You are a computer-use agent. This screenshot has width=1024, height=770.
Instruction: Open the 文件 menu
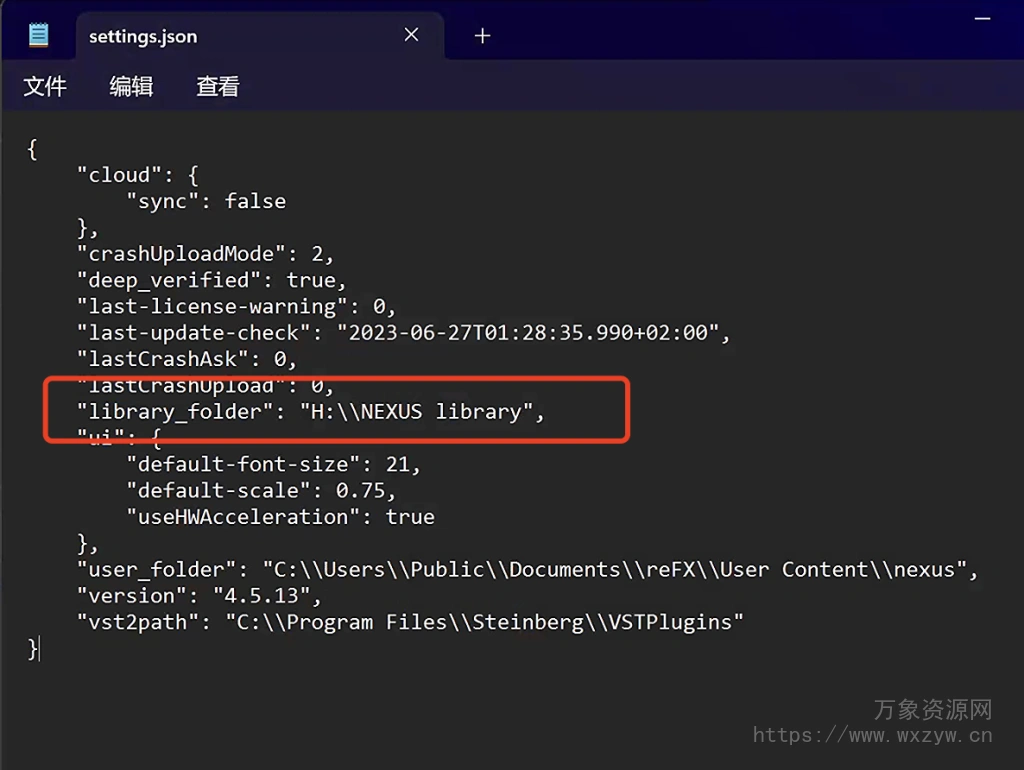coord(45,87)
